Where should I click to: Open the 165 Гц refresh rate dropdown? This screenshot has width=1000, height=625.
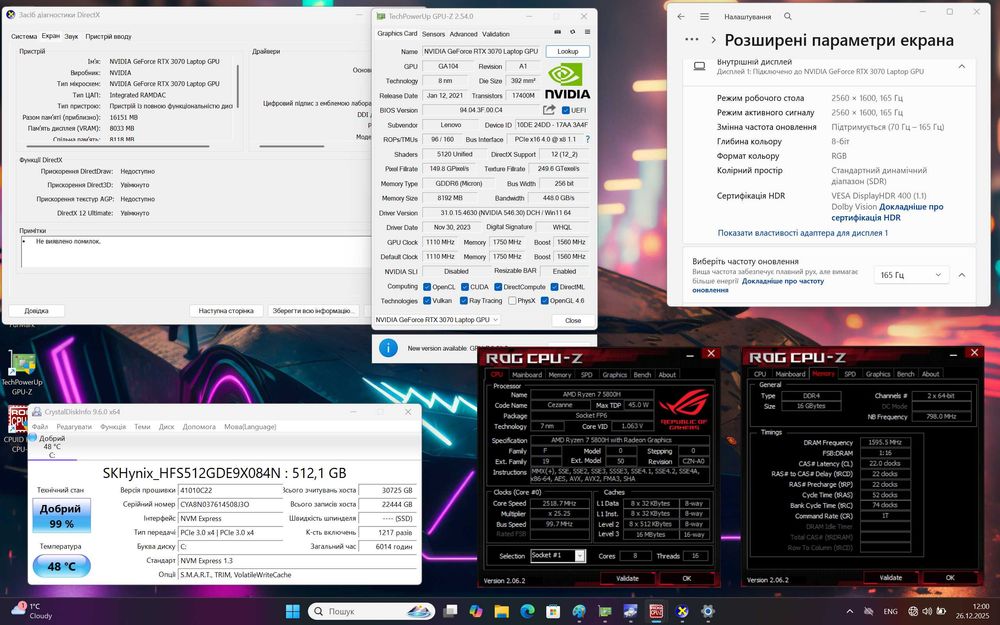coord(911,275)
